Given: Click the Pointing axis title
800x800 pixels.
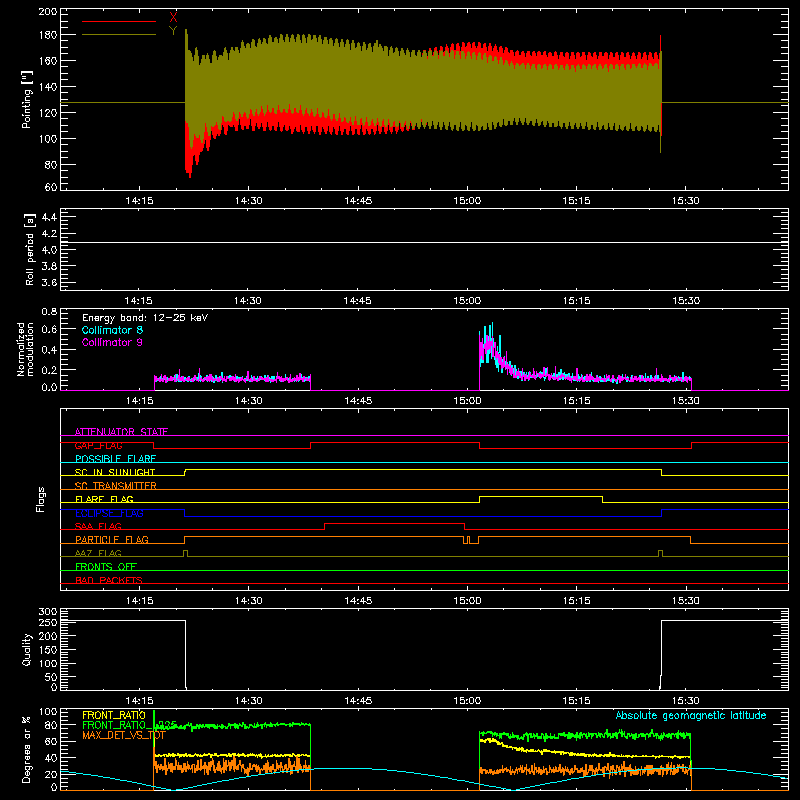Looking at the screenshot, I should (x=27, y=99).
